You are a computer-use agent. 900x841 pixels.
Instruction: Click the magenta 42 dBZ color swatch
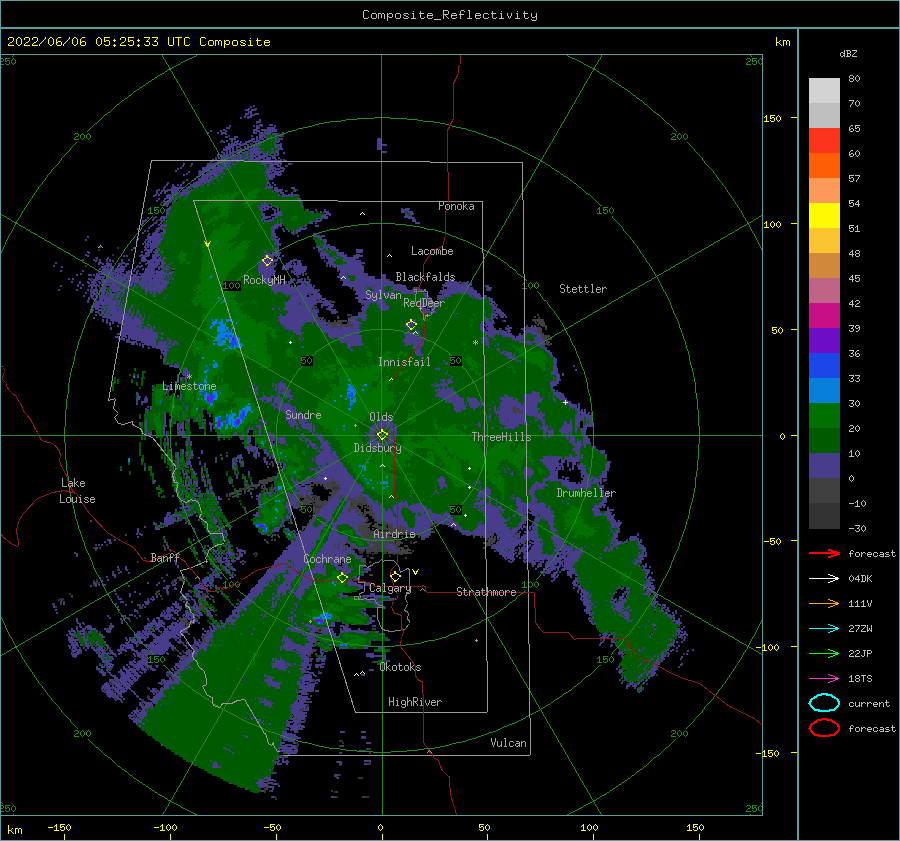click(x=824, y=315)
